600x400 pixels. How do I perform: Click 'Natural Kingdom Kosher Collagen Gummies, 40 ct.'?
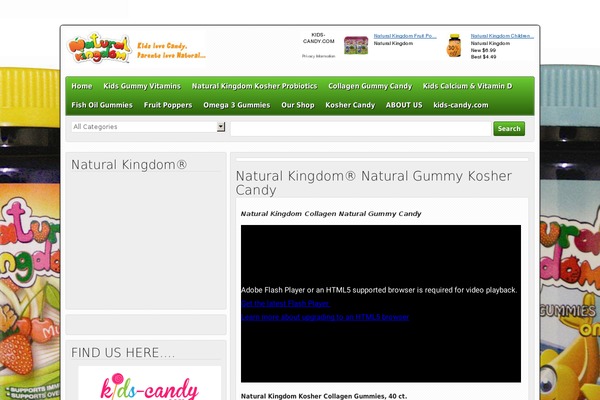[x=324, y=396]
